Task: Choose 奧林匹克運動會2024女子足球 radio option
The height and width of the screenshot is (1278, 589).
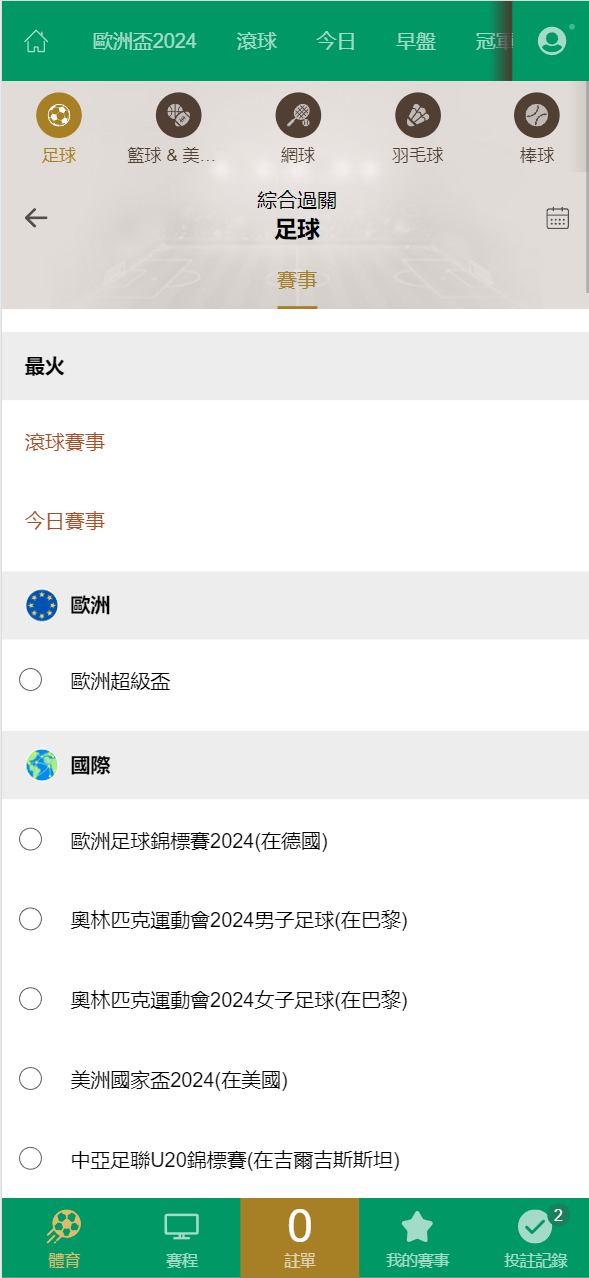Action: click(x=31, y=999)
